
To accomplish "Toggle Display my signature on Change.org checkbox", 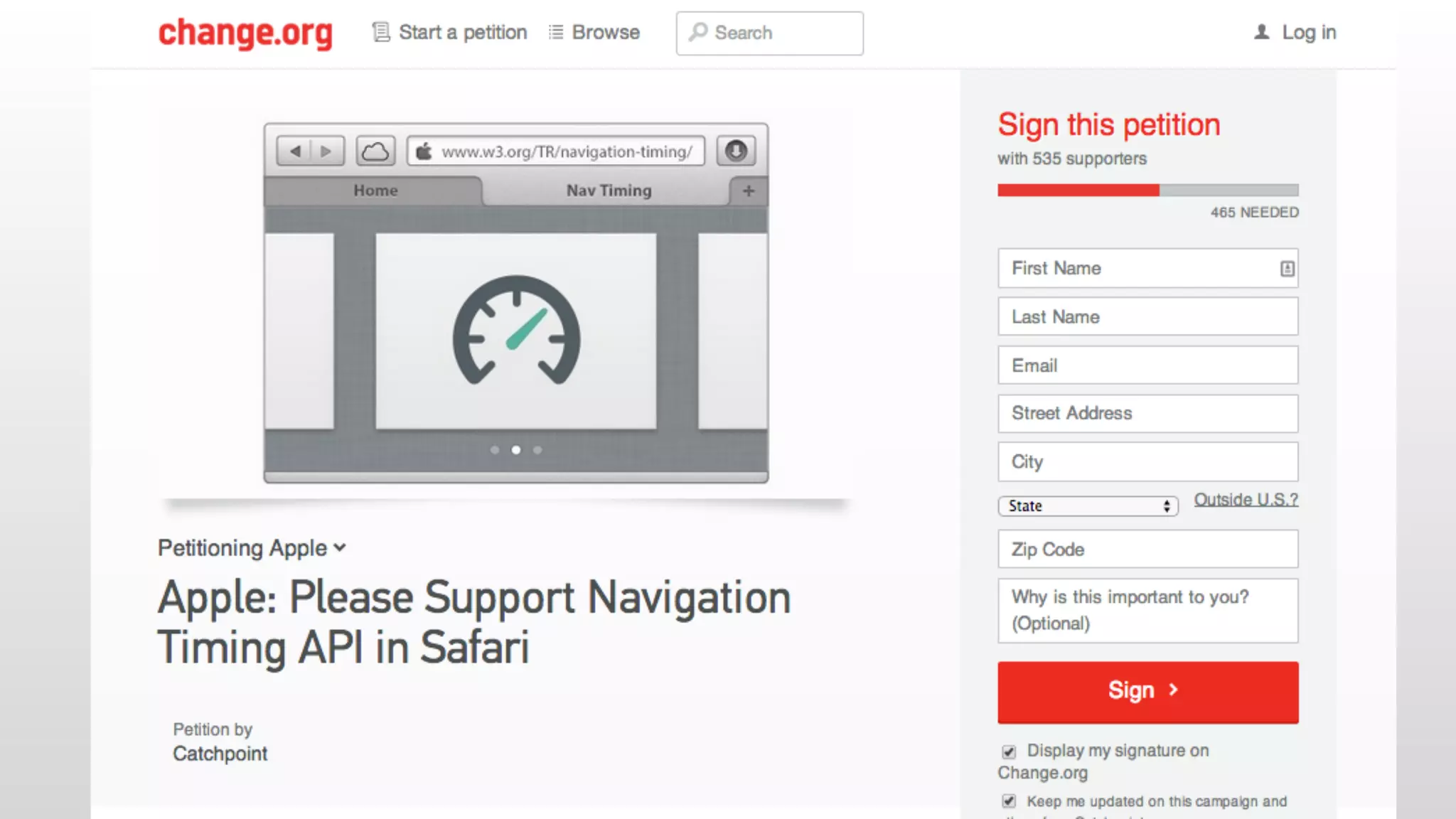I will 1009,751.
